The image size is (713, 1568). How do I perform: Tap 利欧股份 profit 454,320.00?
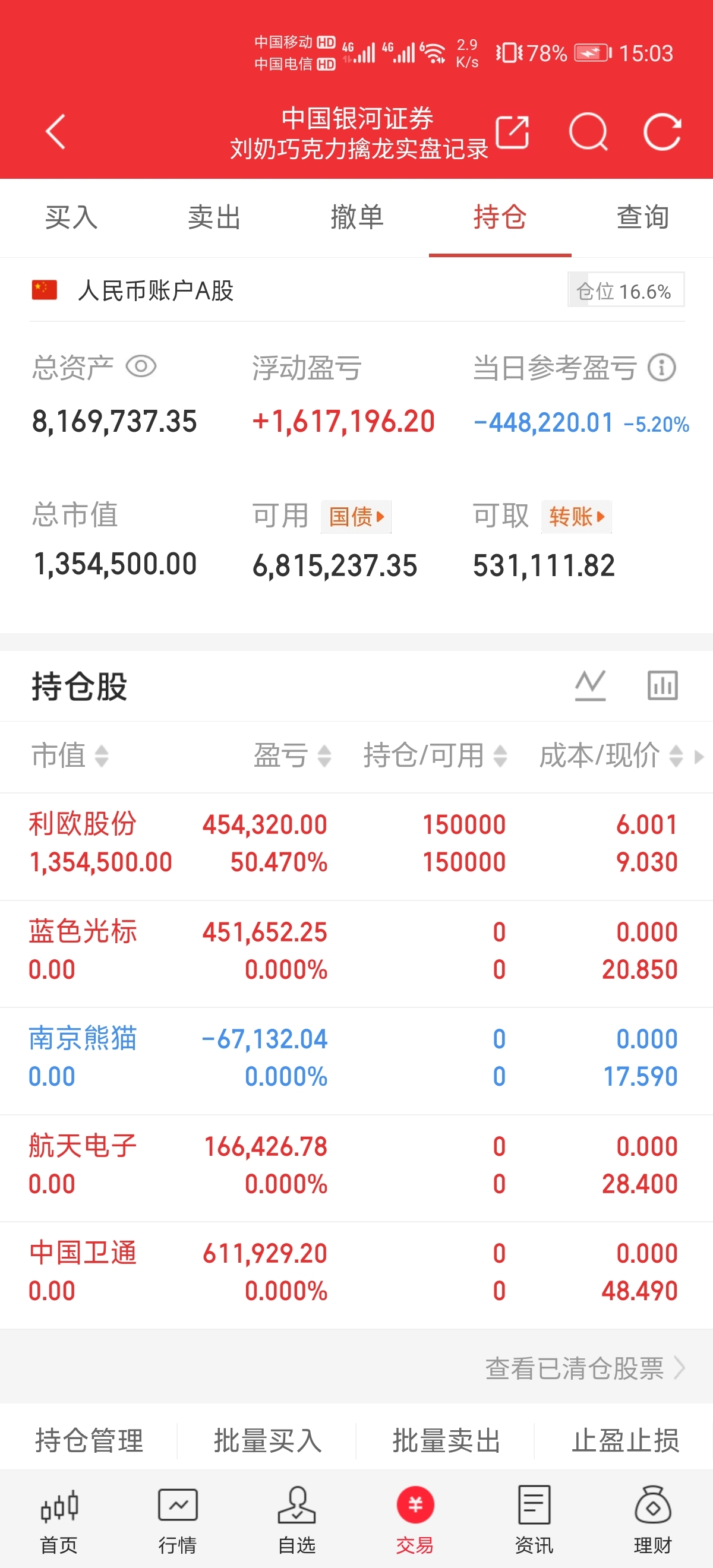(265, 825)
